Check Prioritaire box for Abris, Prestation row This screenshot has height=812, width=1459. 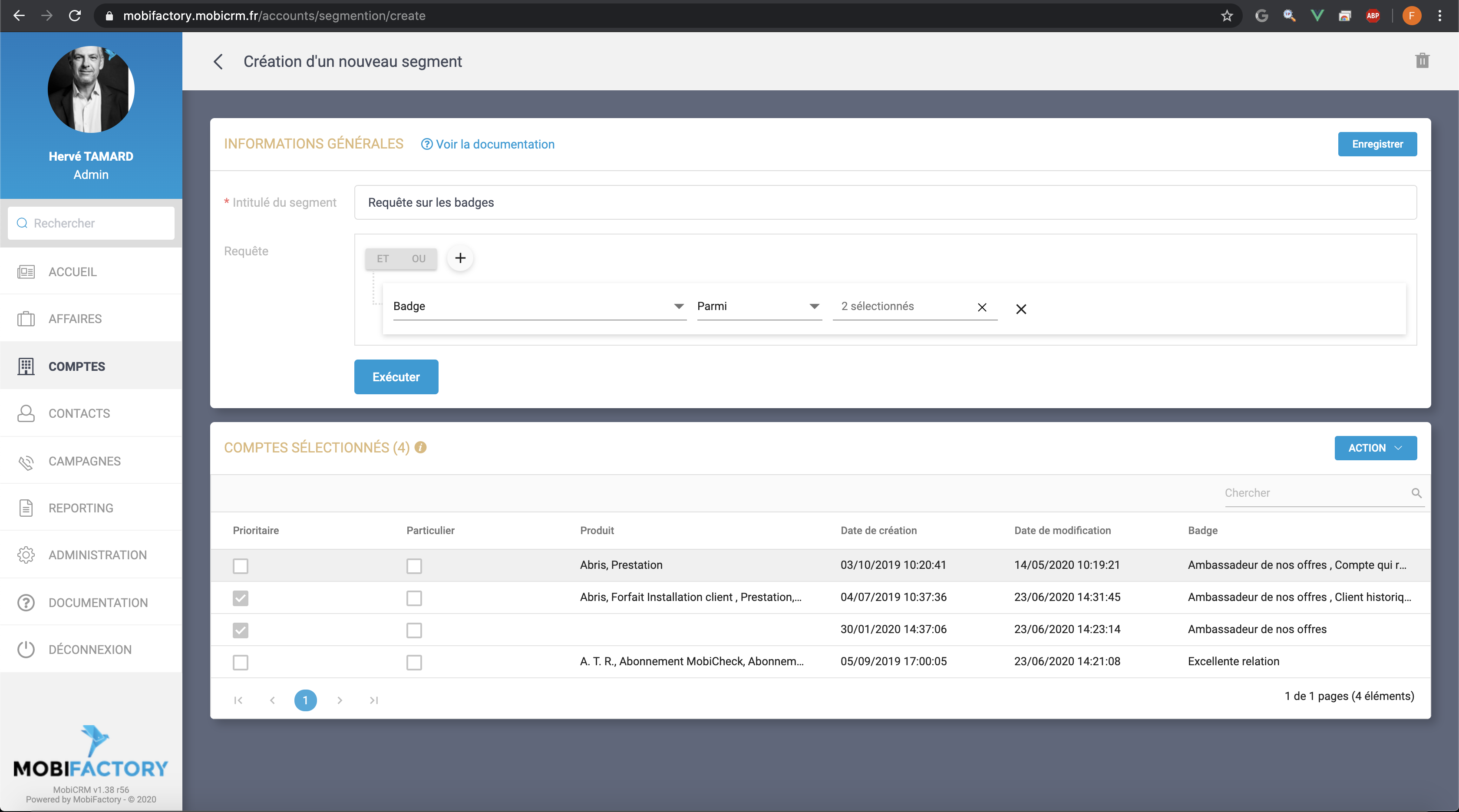241,566
